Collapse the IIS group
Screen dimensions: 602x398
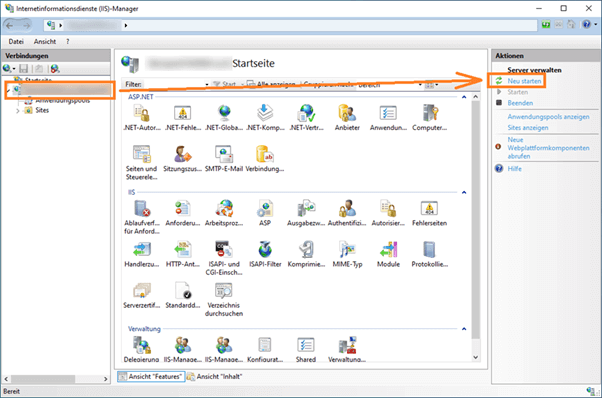tap(464, 192)
